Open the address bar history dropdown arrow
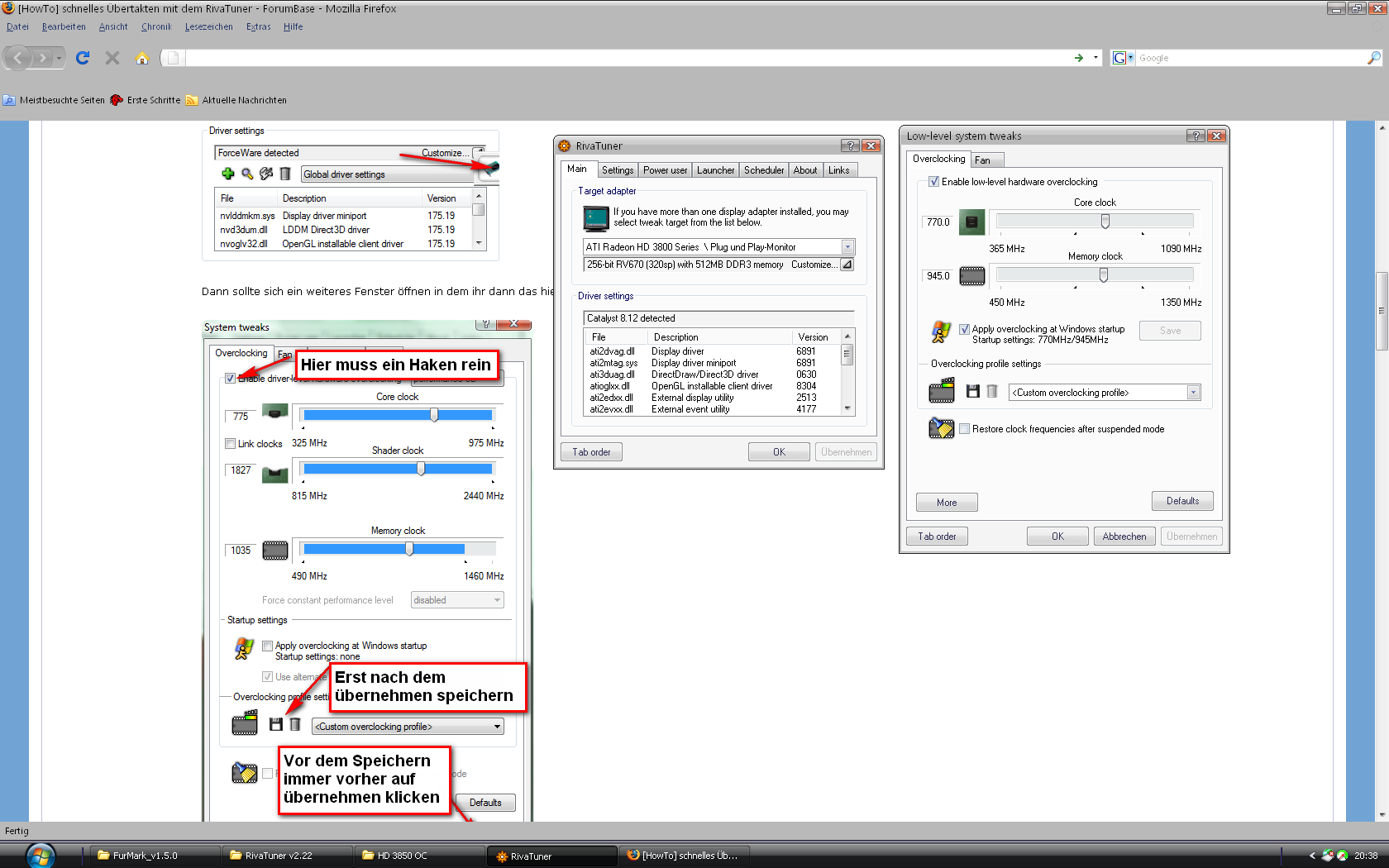 pos(1095,58)
